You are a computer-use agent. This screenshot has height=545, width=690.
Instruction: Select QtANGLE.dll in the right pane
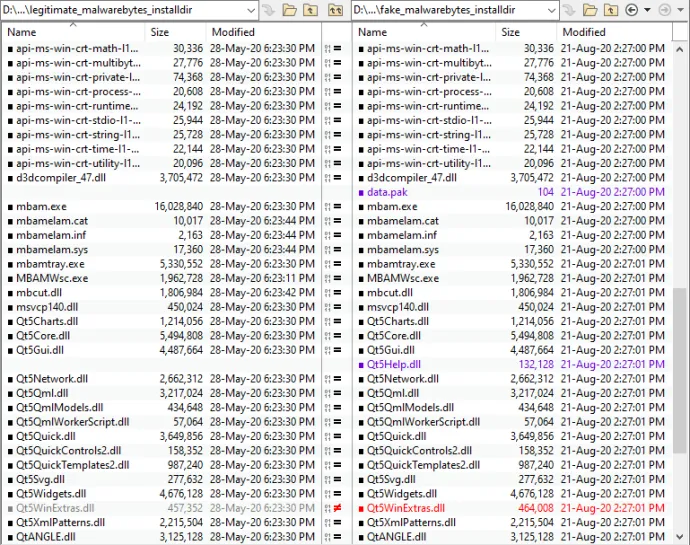pos(396,537)
